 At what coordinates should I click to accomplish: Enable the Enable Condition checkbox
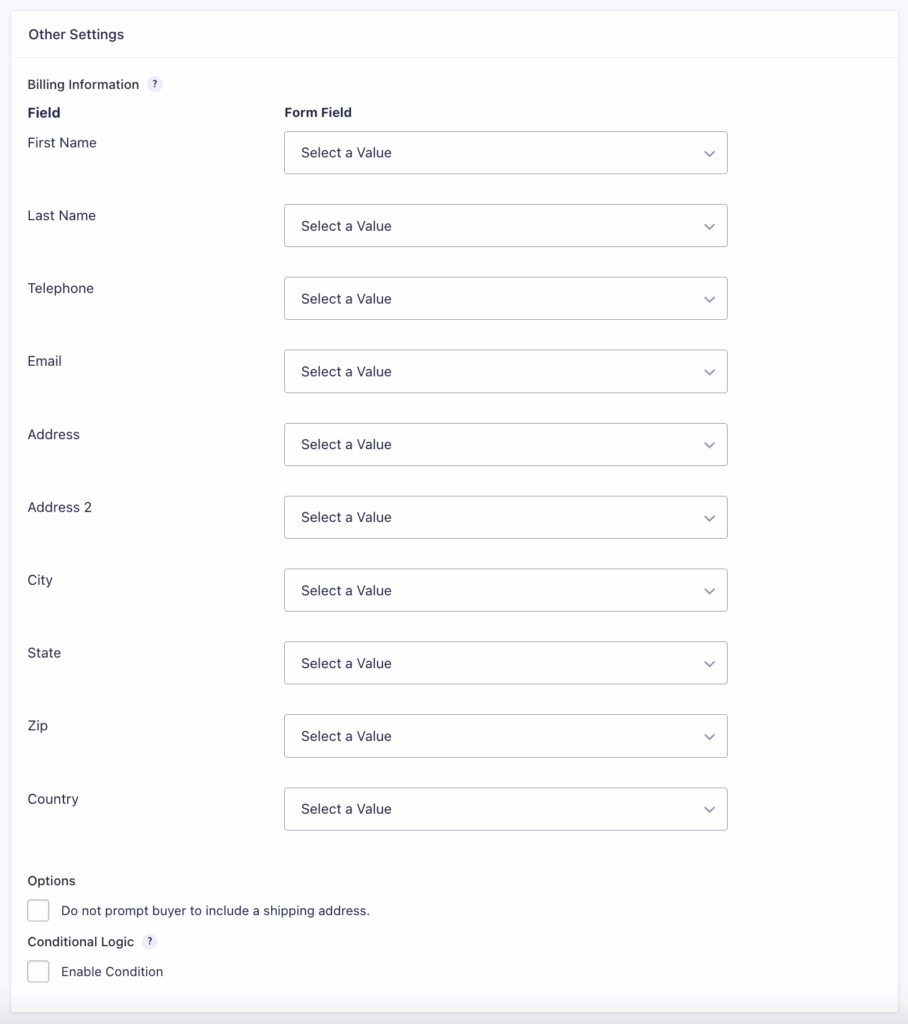(x=38, y=971)
